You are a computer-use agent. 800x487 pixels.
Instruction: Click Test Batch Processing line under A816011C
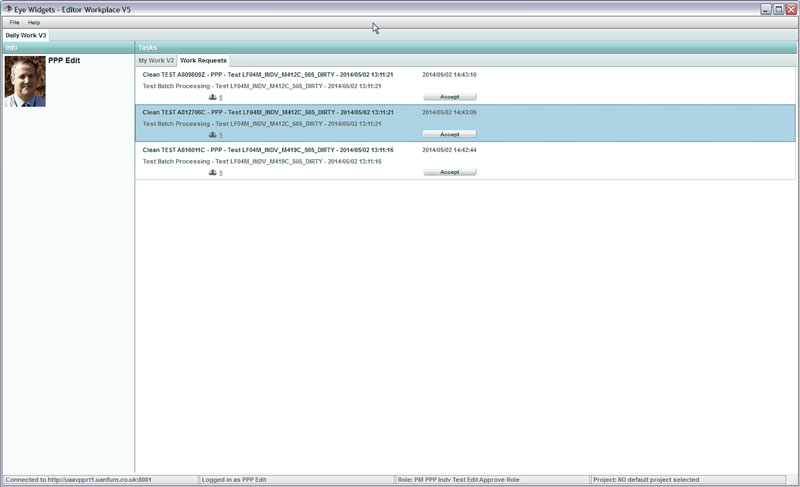click(x=262, y=162)
